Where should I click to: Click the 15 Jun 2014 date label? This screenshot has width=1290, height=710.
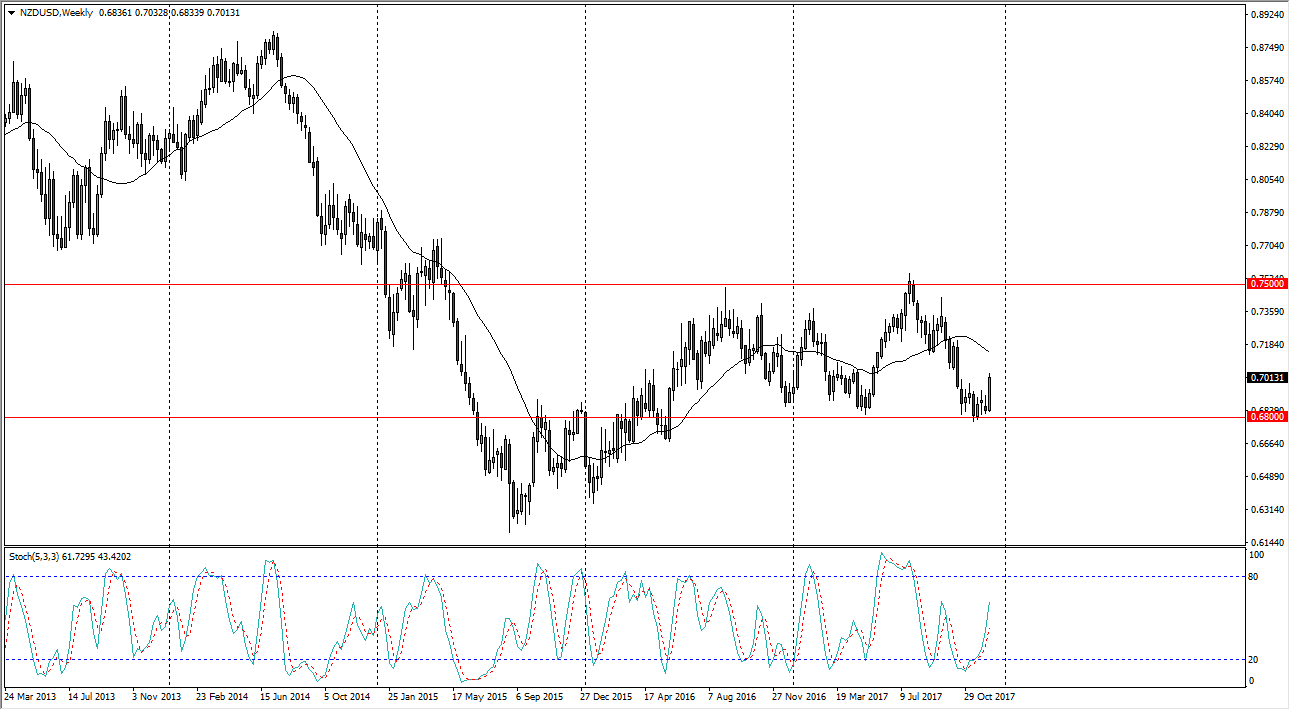coord(285,696)
